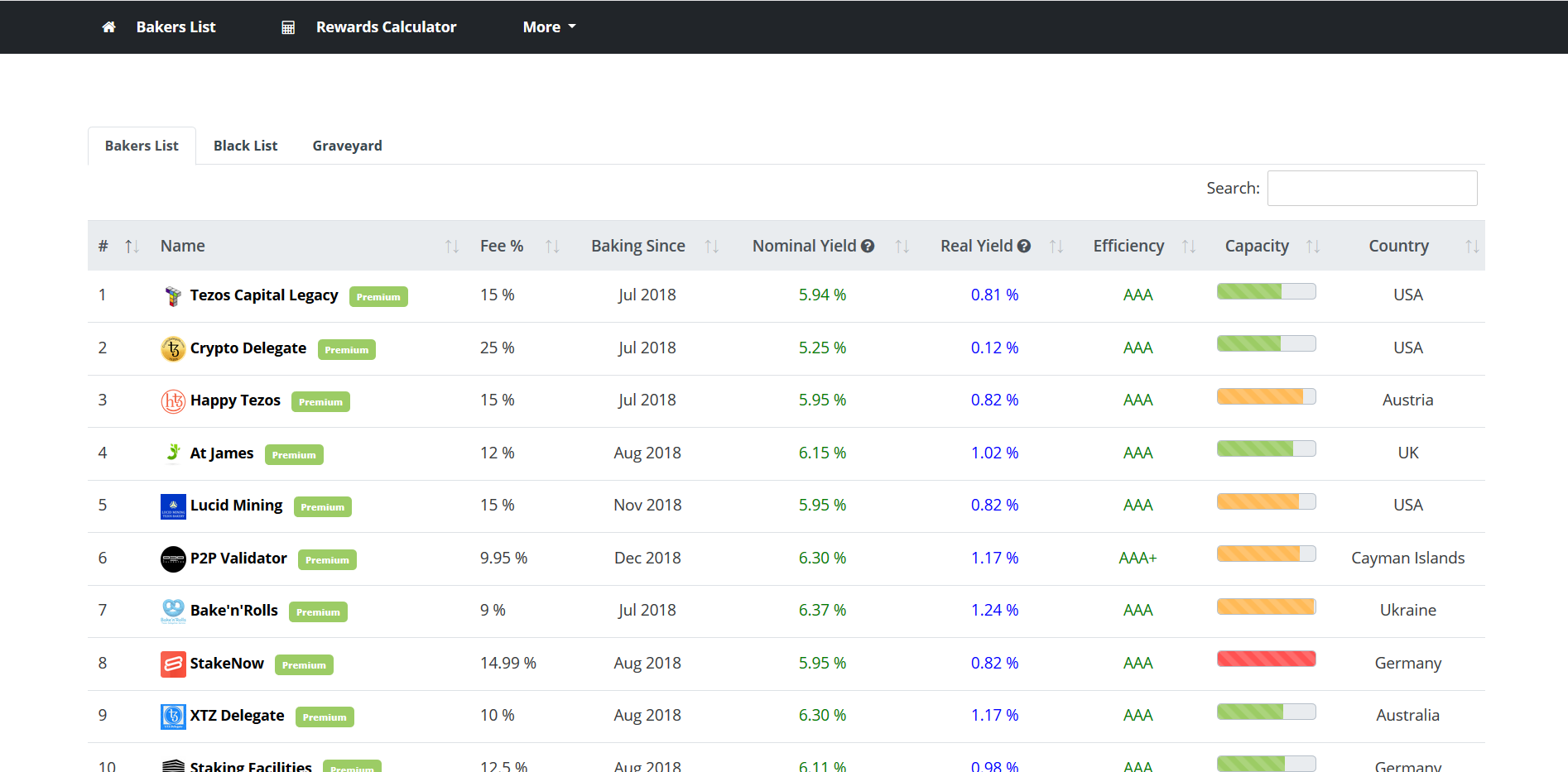The width and height of the screenshot is (1568, 772).
Task: Click Tezos Capital Legacy green capacity bar
Action: [x=1266, y=291]
